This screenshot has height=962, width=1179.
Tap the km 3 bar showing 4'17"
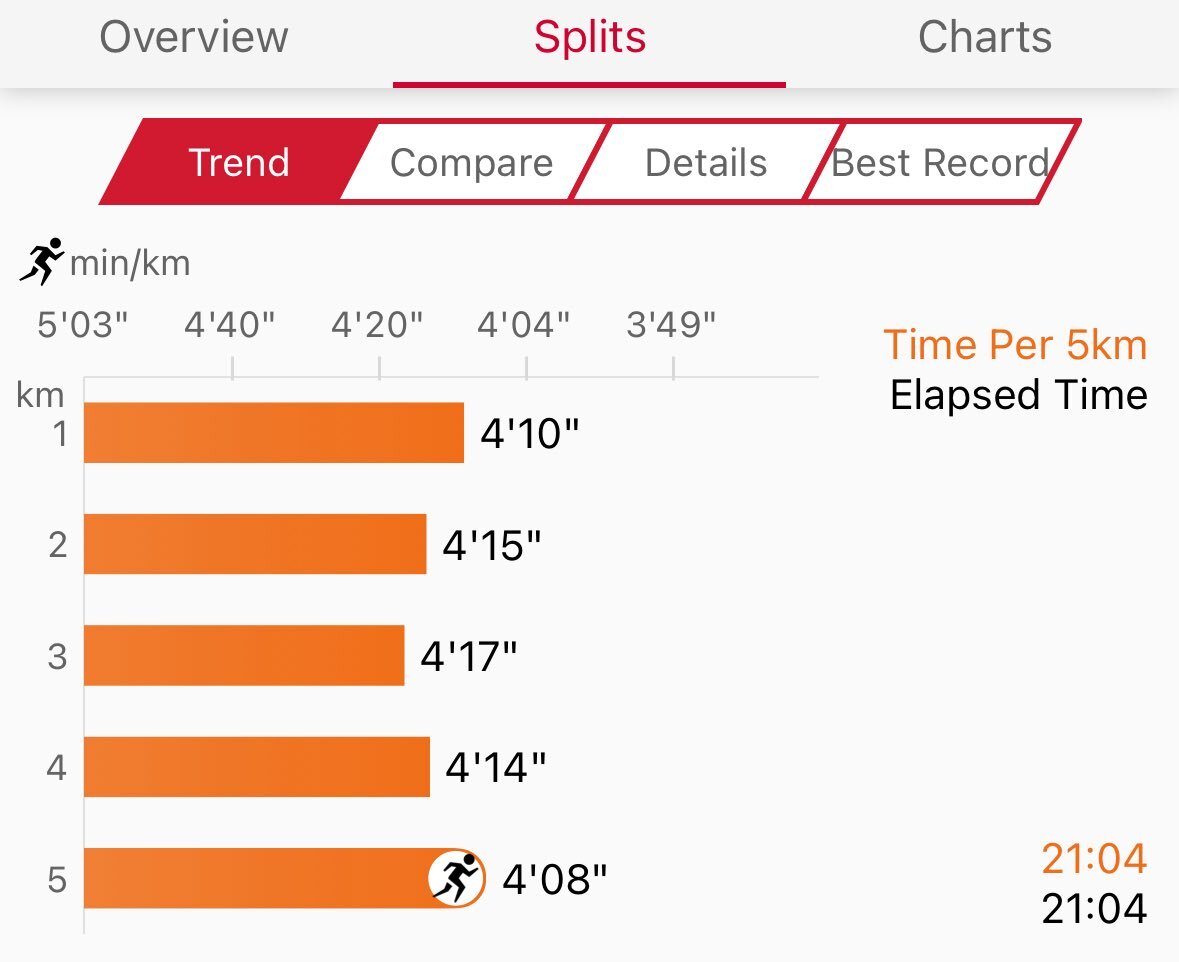[x=244, y=655]
